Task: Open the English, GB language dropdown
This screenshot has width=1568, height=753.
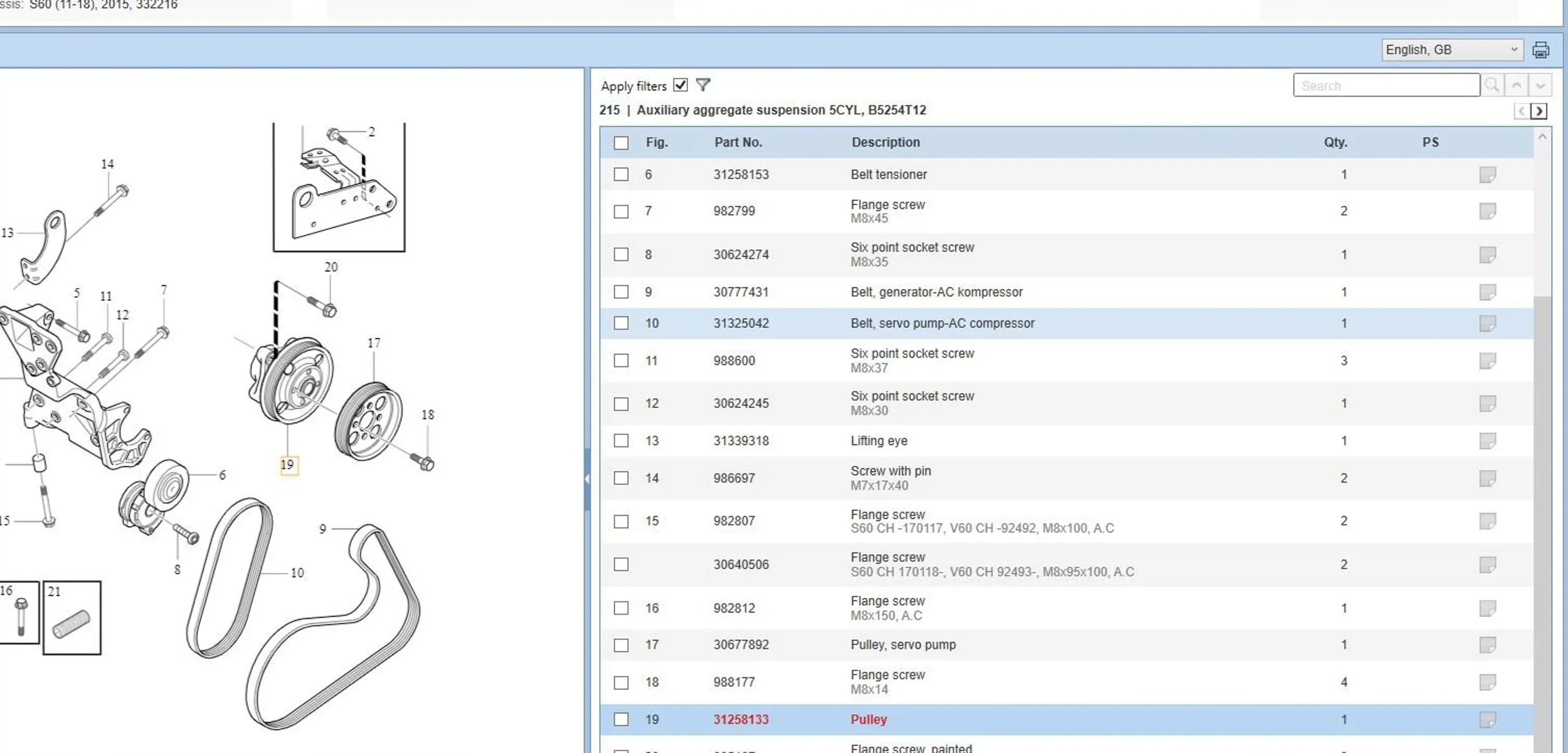Action: 1452,50
